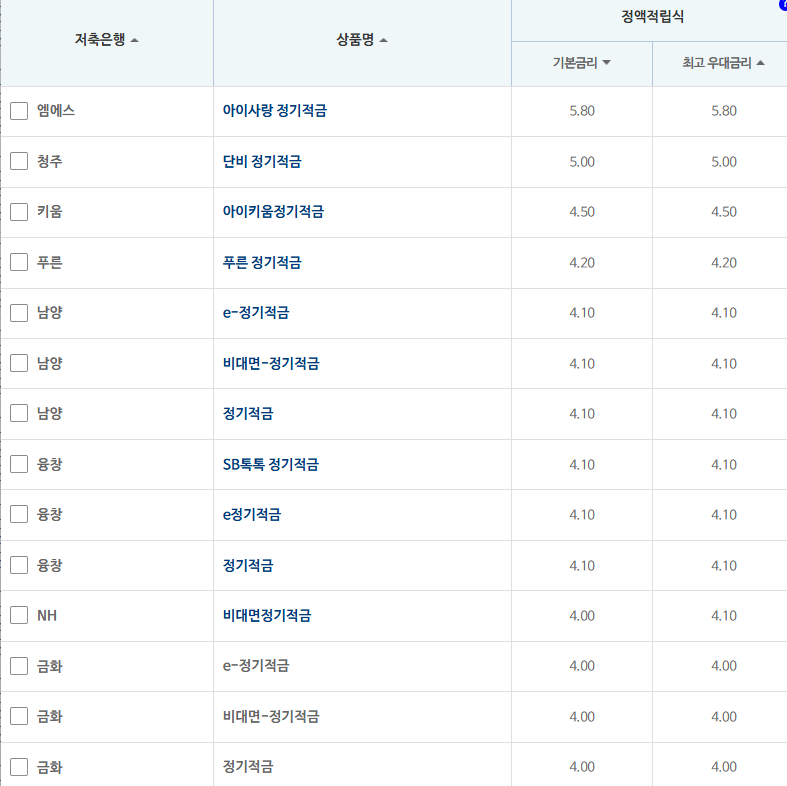This screenshot has width=787, height=786.
Task: Click 4.50 base rate for 키움
Action: click(x=582, y=212)
